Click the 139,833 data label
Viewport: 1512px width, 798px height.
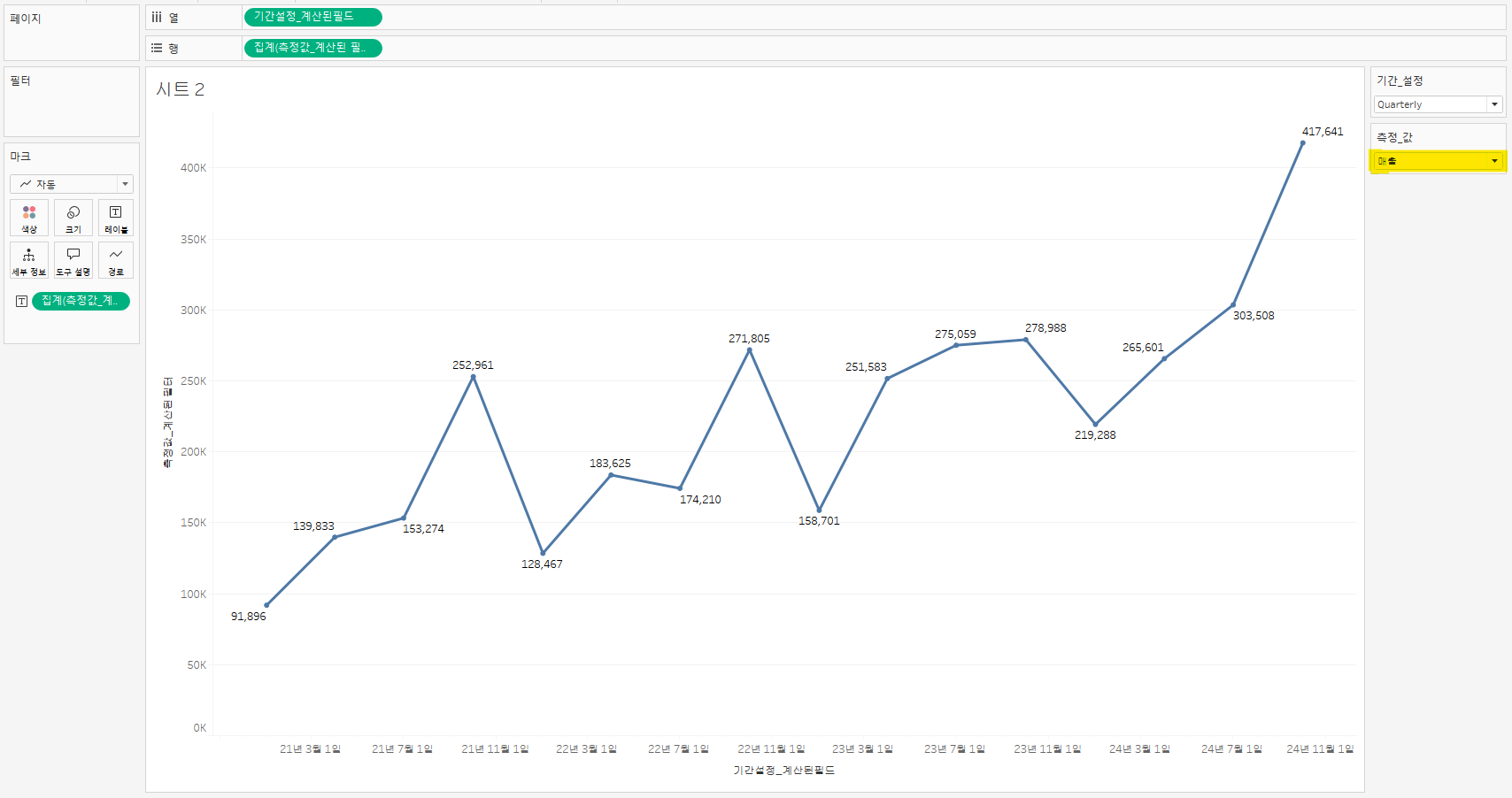coord(313,526)
